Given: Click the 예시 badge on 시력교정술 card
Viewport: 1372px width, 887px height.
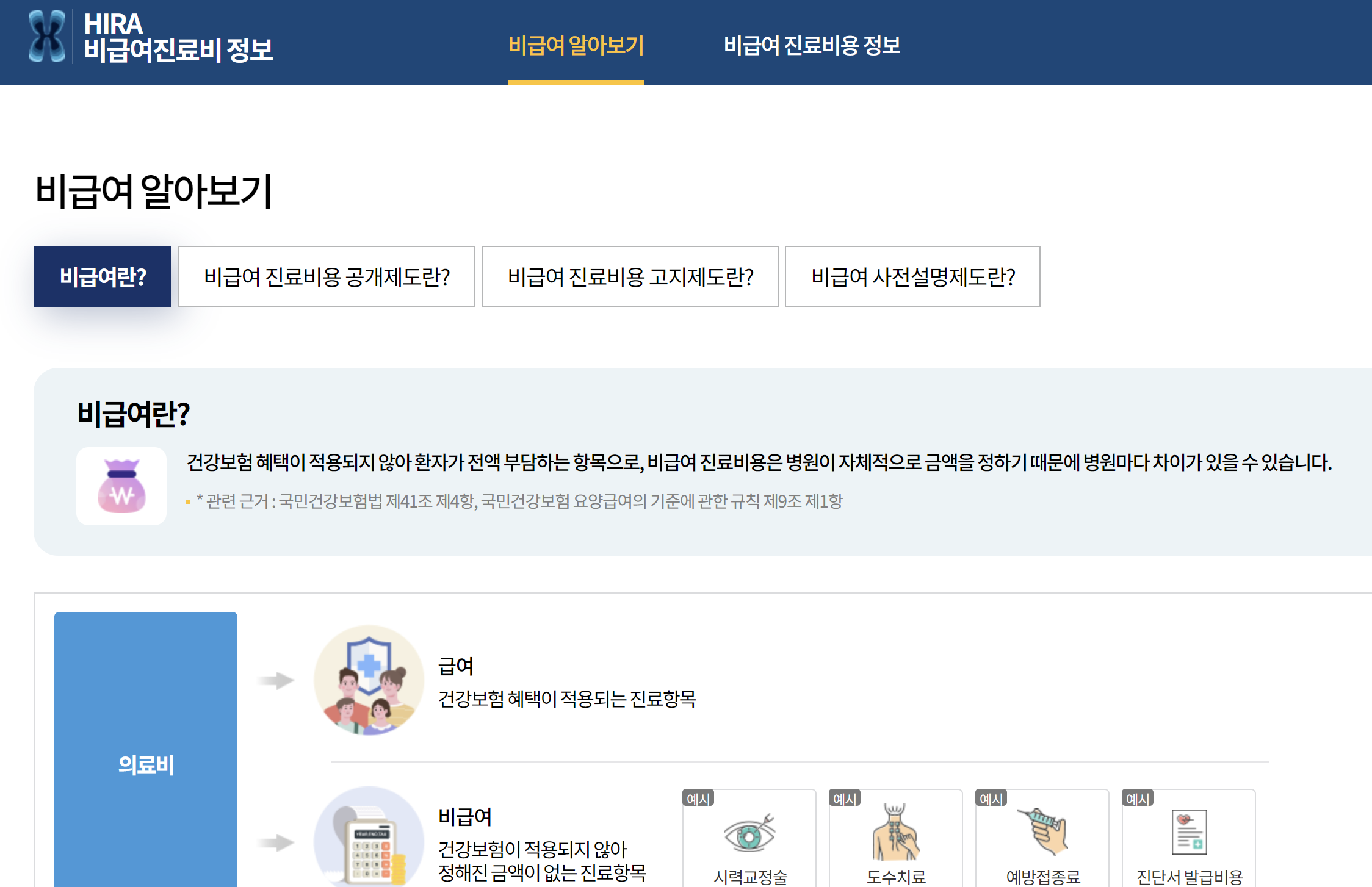Looking at the screenshot, I should tap(698, 800).
